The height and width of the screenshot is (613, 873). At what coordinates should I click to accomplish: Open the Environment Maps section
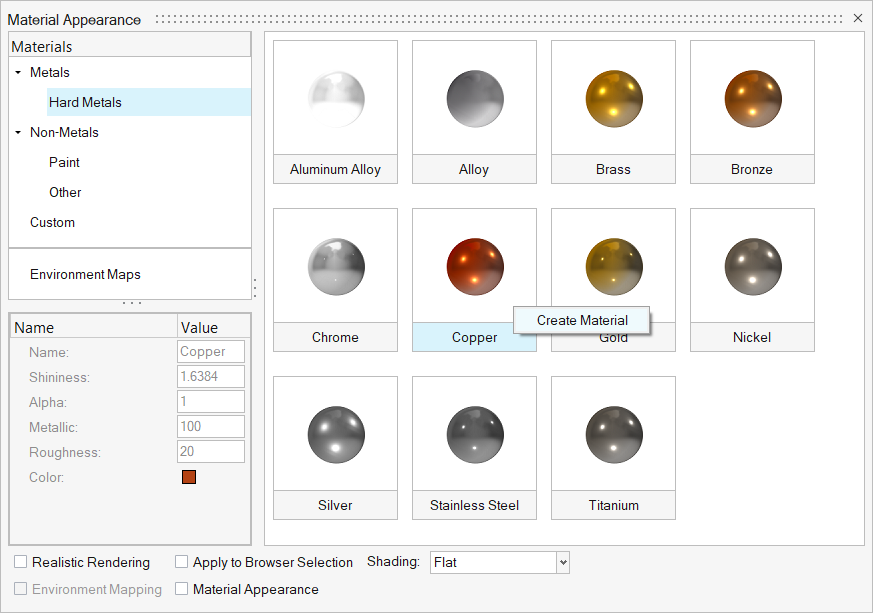85,274
